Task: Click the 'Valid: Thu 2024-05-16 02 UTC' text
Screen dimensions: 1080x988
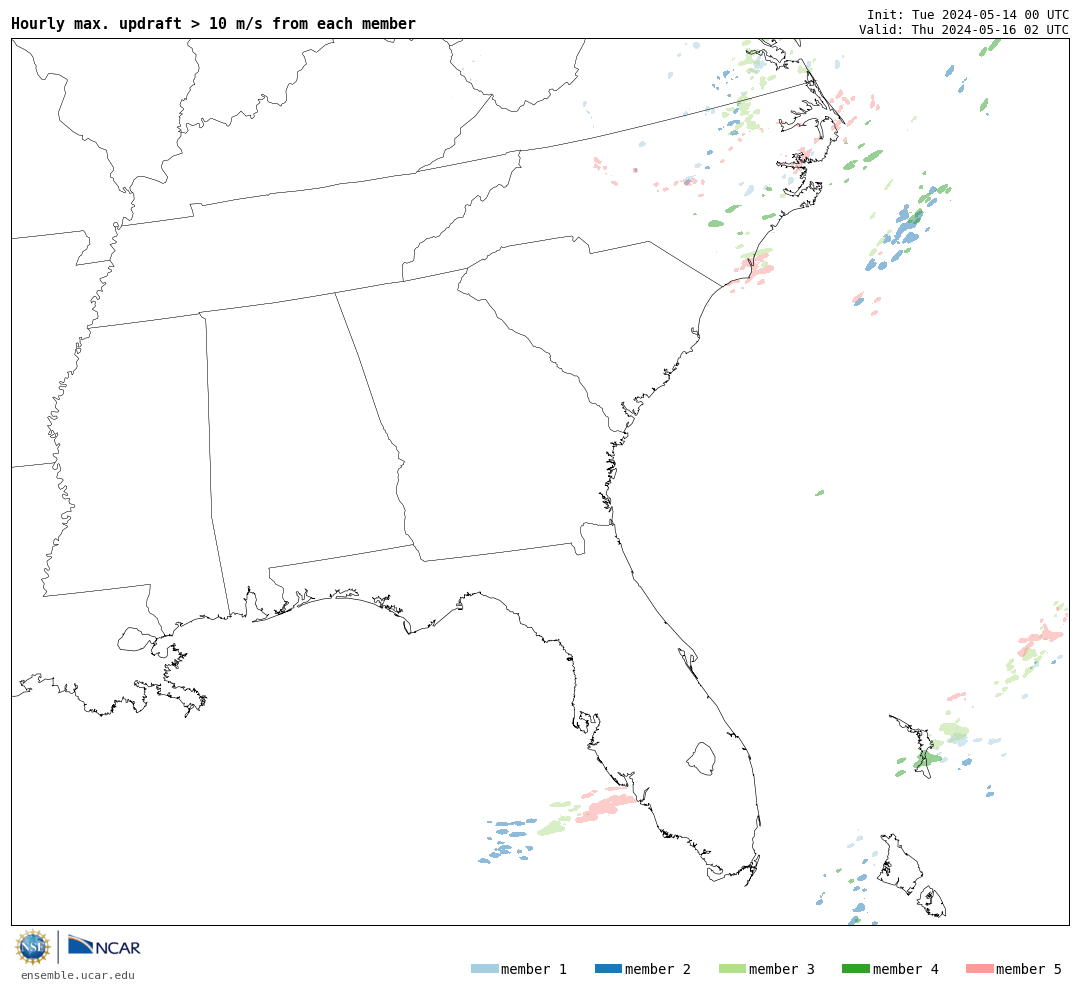Action: 964,30
